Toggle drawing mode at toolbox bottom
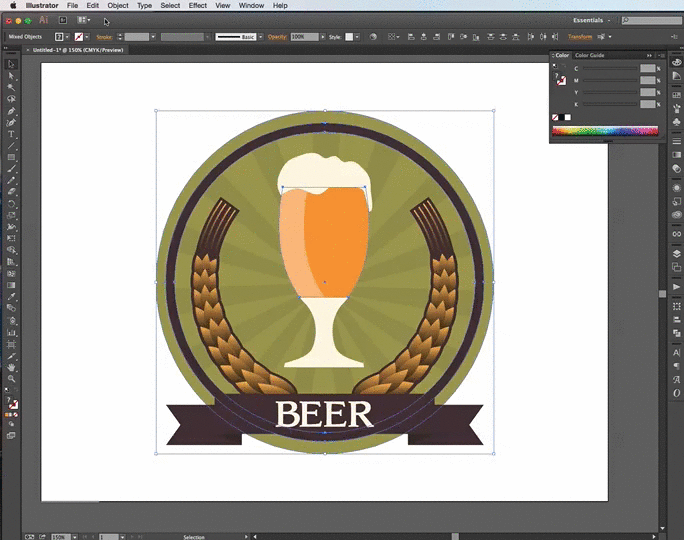Image resolution: width=684 pixels, height=540 pixels. tap(11, 424)
